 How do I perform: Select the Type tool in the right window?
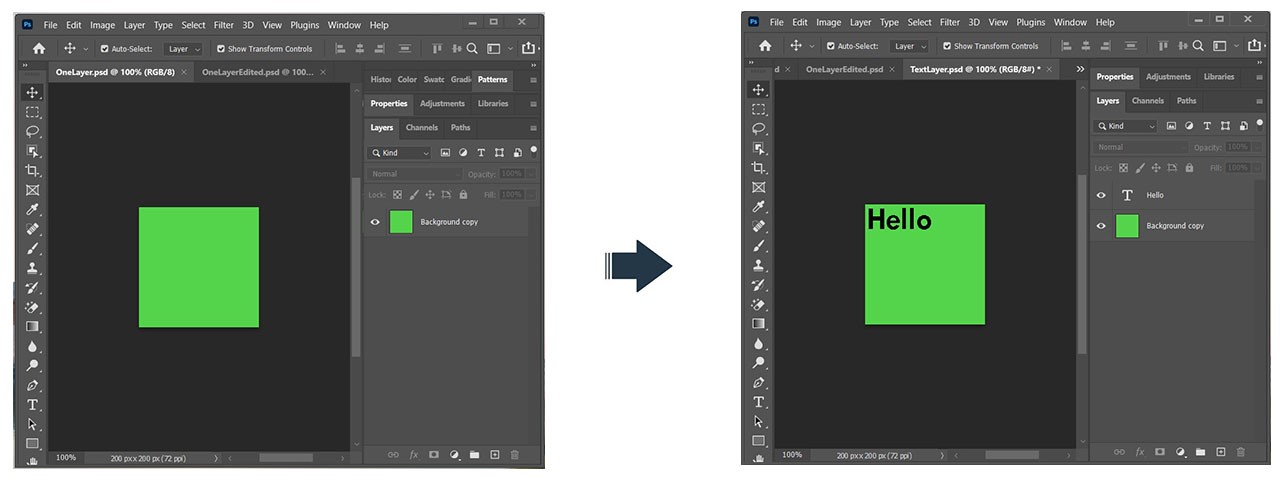[759, 402]
